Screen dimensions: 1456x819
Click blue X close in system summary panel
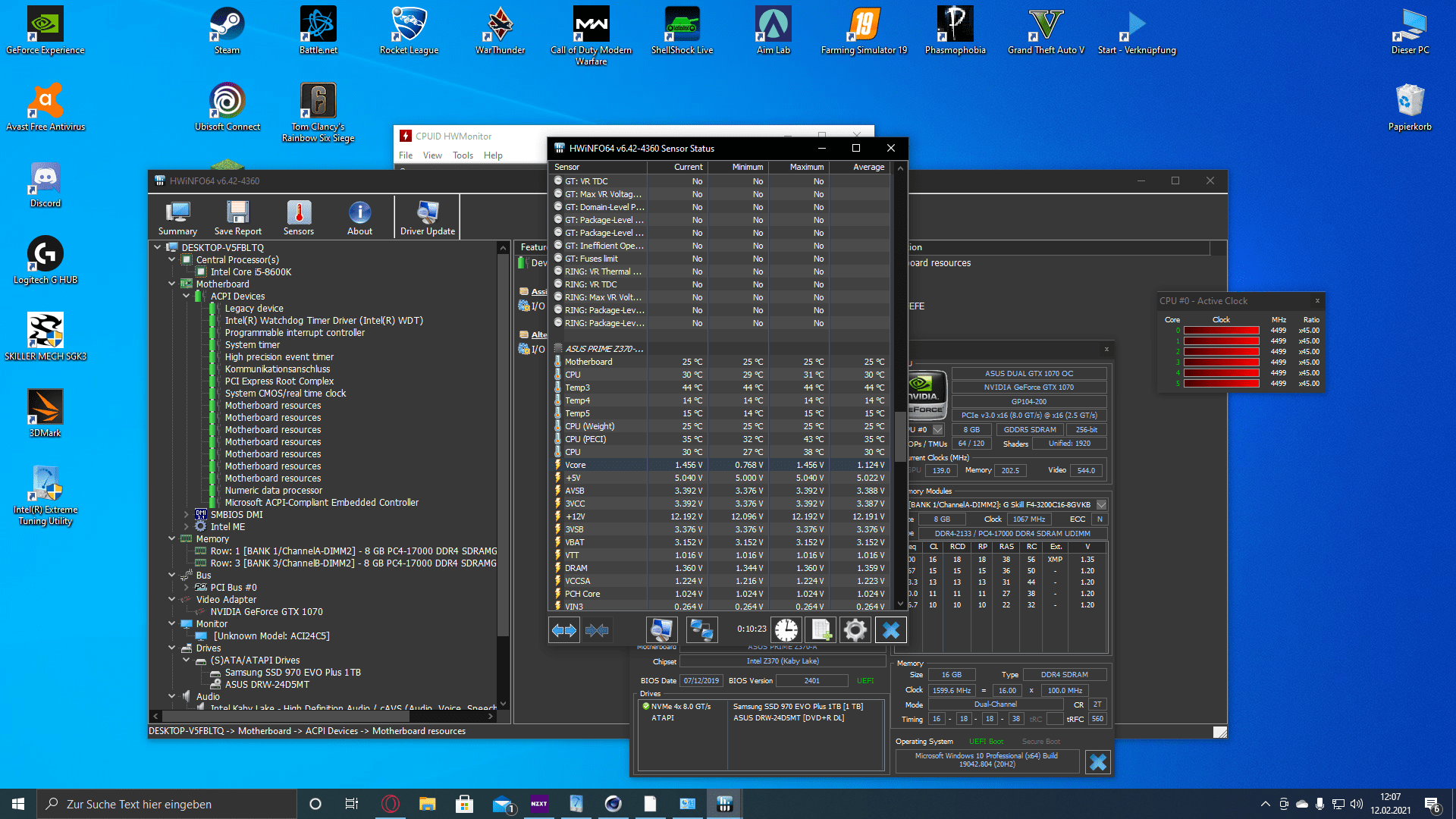1098,761
